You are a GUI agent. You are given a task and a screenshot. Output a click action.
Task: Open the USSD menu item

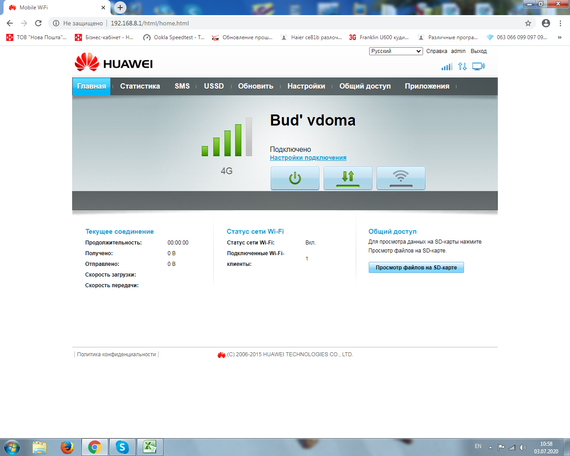[x=214, y=86]
